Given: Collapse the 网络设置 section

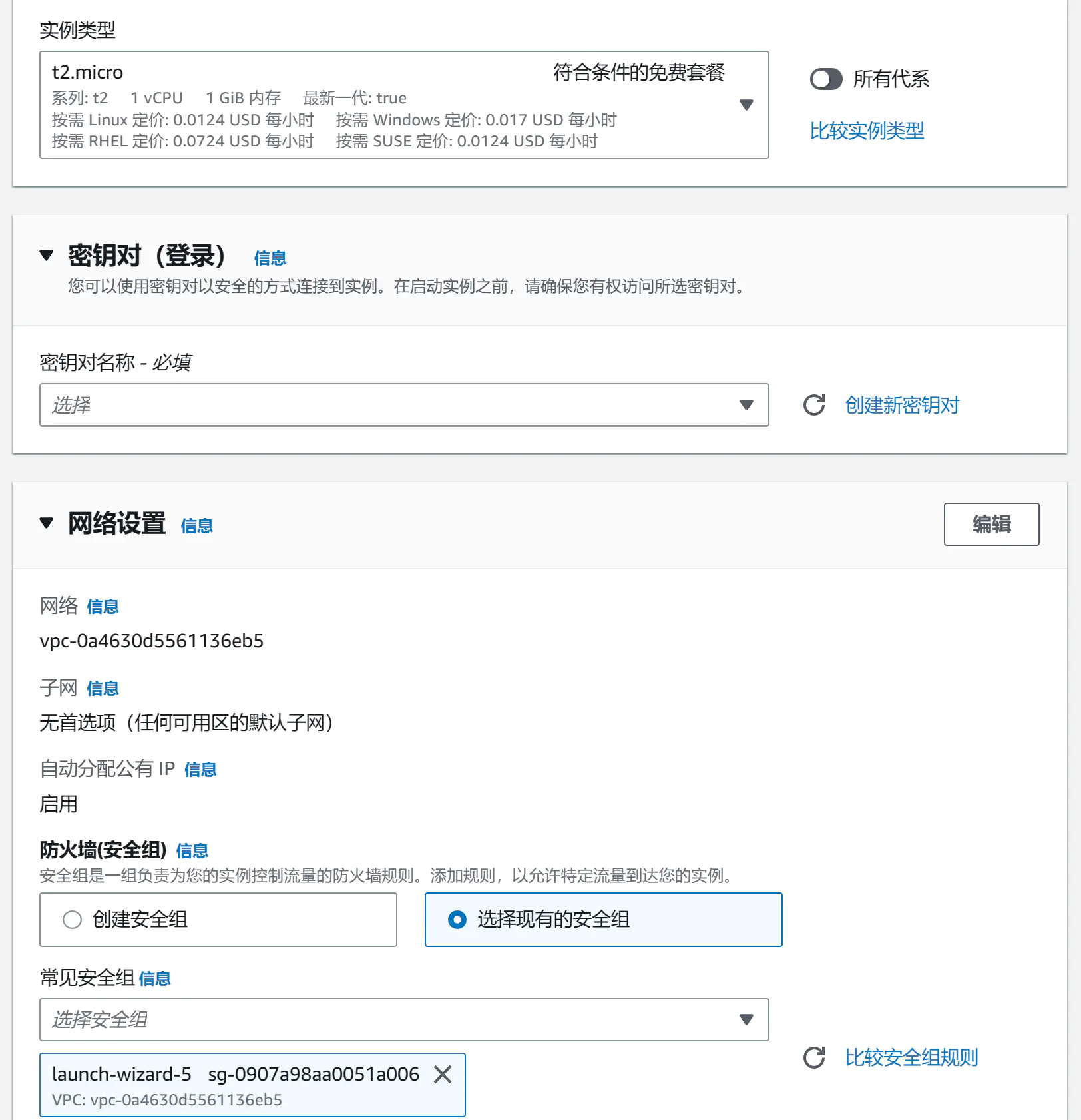Looking at the screenshot, I should 46,523.
